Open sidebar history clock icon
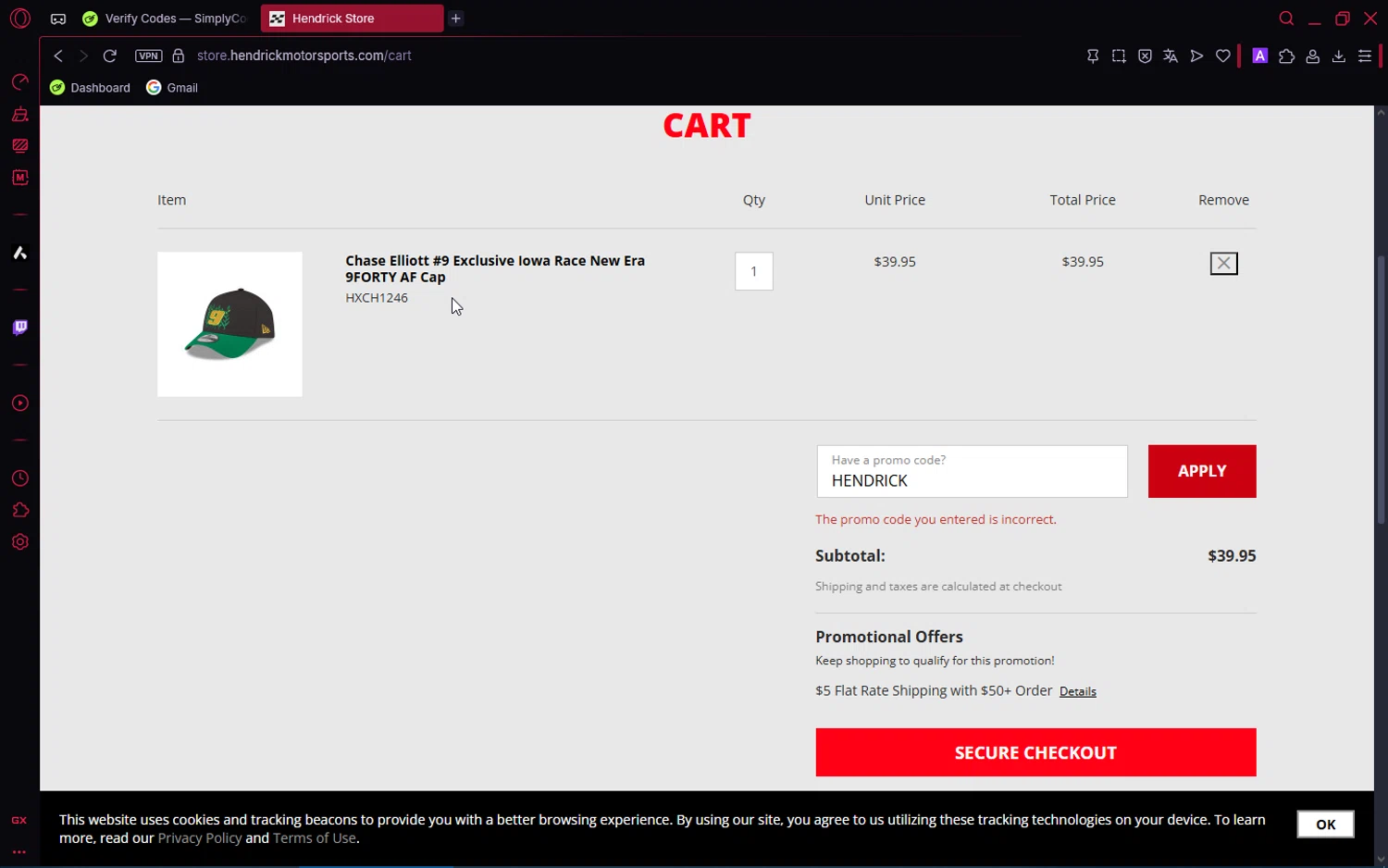The image size is (1388, 868). click(20, 478)
